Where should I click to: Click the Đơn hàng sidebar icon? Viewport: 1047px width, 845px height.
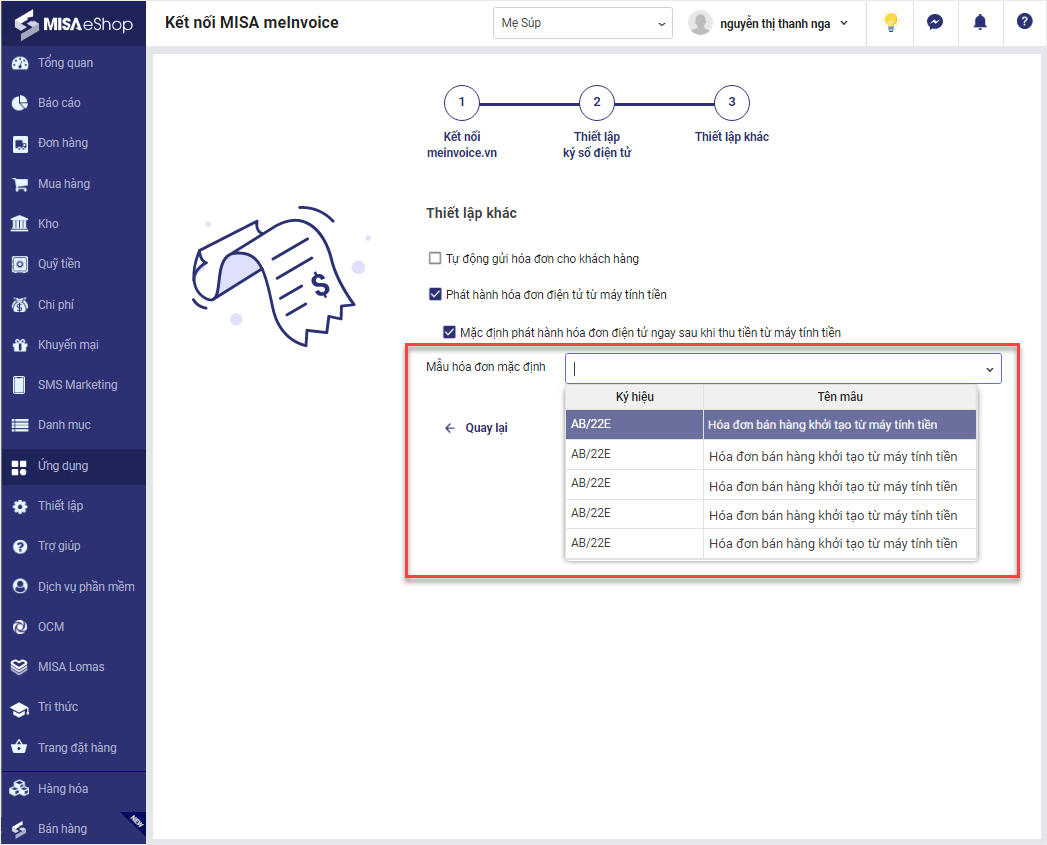[x=20, y=144]
